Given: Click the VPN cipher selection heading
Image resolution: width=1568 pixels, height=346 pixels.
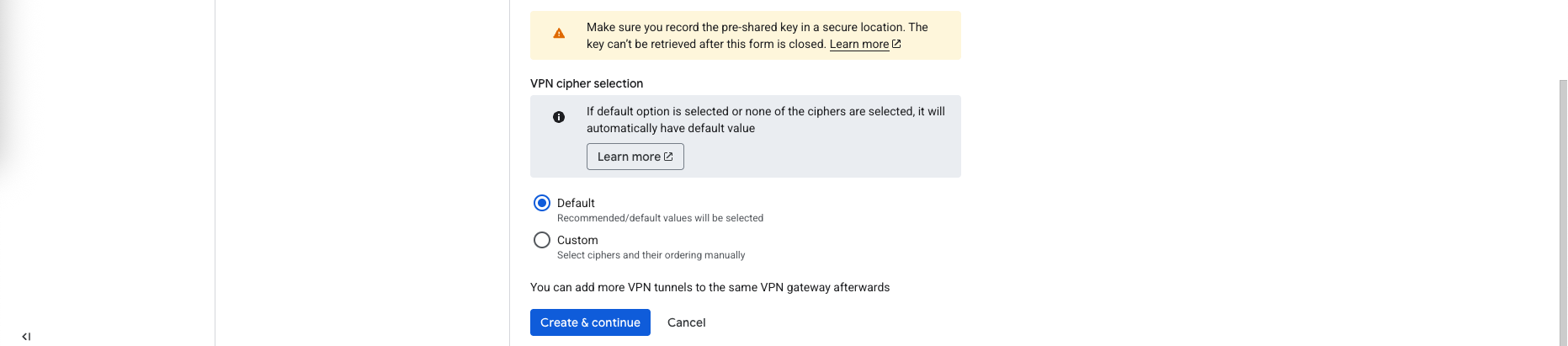Looking at the screenshot, I should click(x=587, y=83).
